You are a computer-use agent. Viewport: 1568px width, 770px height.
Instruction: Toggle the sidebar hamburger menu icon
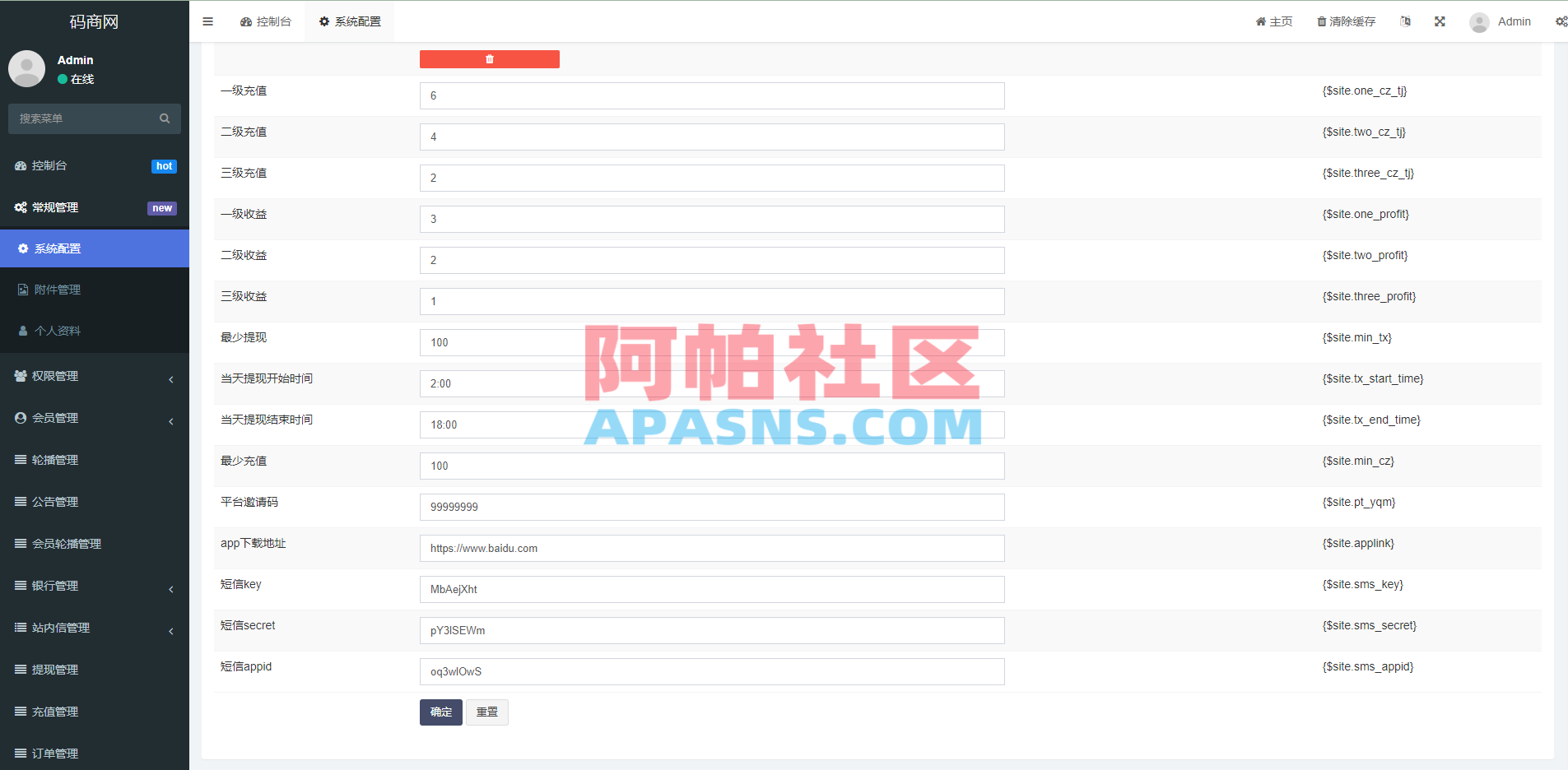pos(207,21)
